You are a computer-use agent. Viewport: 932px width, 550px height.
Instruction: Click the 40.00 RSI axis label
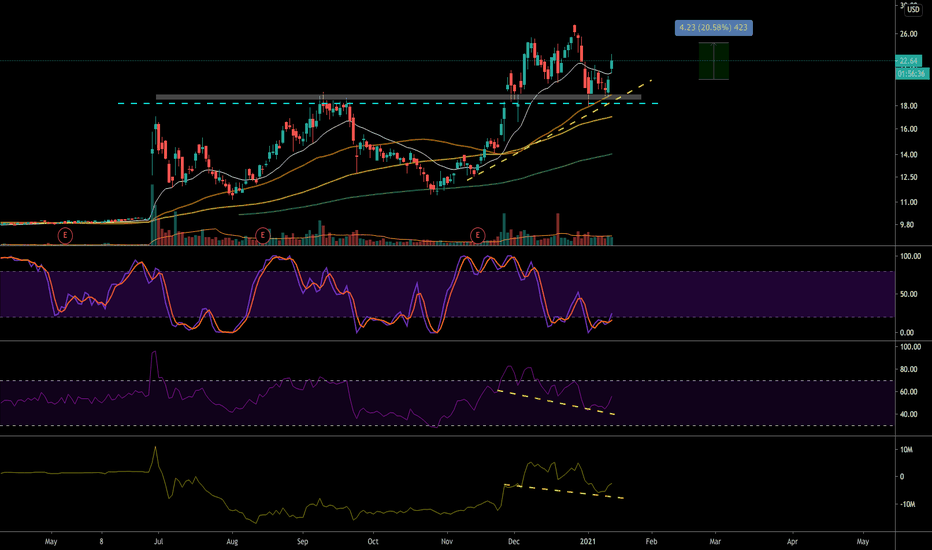(x=910, y=414)
